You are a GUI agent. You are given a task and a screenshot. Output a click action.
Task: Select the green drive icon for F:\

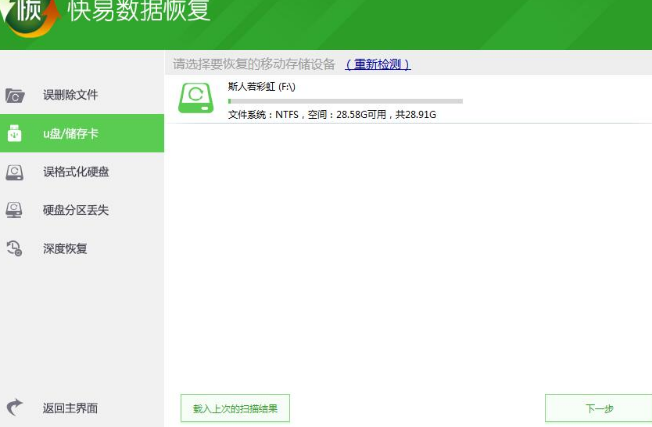click(197, 99)
